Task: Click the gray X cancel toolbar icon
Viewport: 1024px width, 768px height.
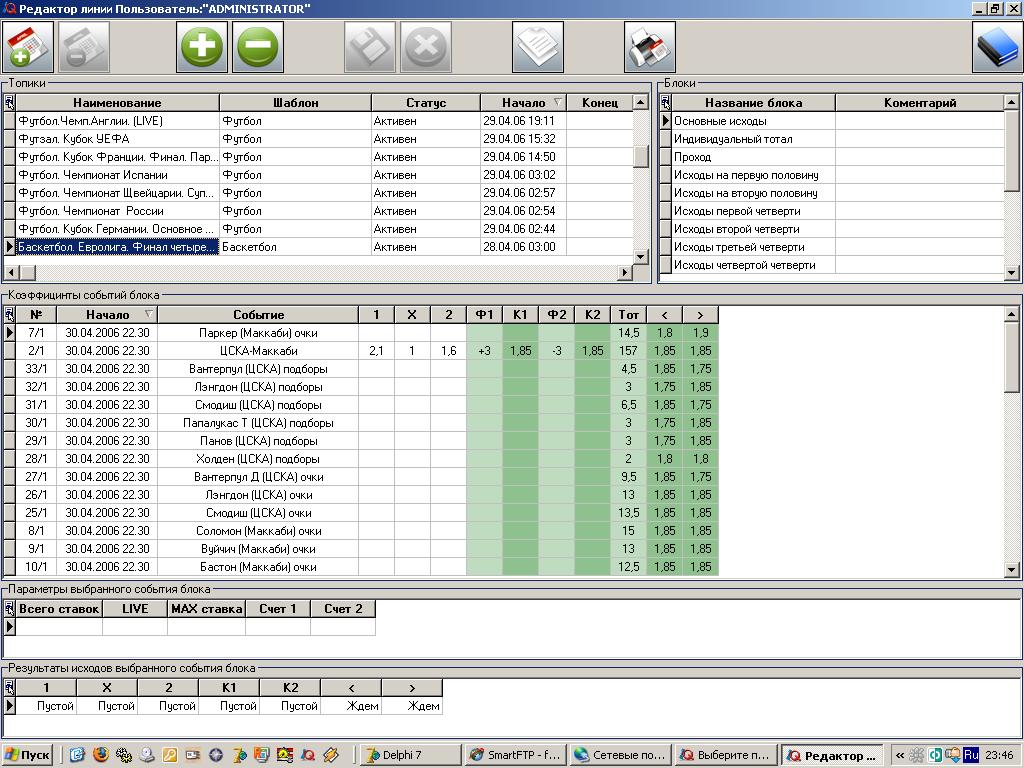Action: (426, 47)
